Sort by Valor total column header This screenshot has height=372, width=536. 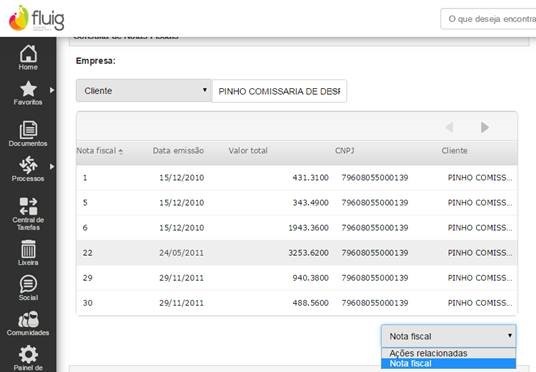pyautogui.click(x=248, y=151)
